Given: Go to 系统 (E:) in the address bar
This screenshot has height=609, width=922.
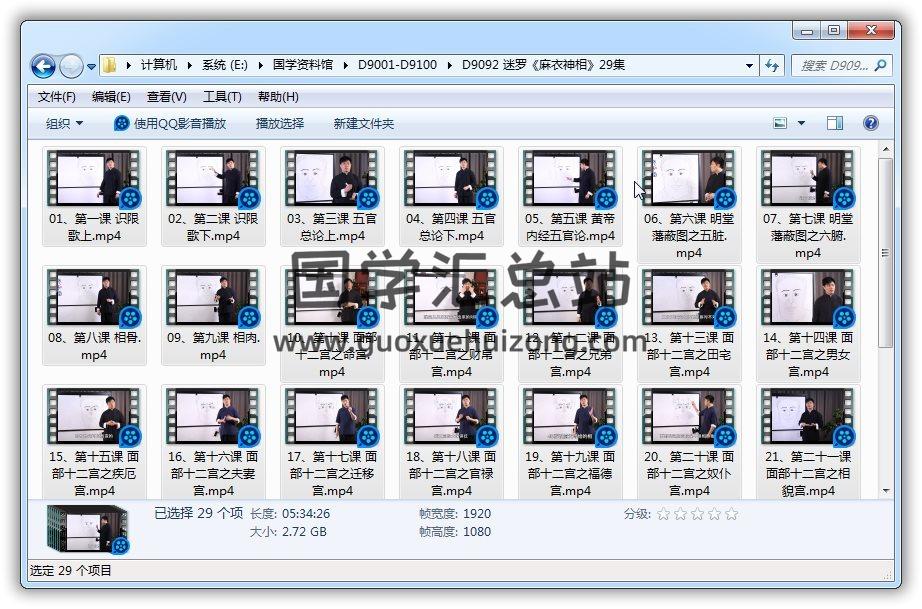Looking at the screenshot, I should [225, 65].
